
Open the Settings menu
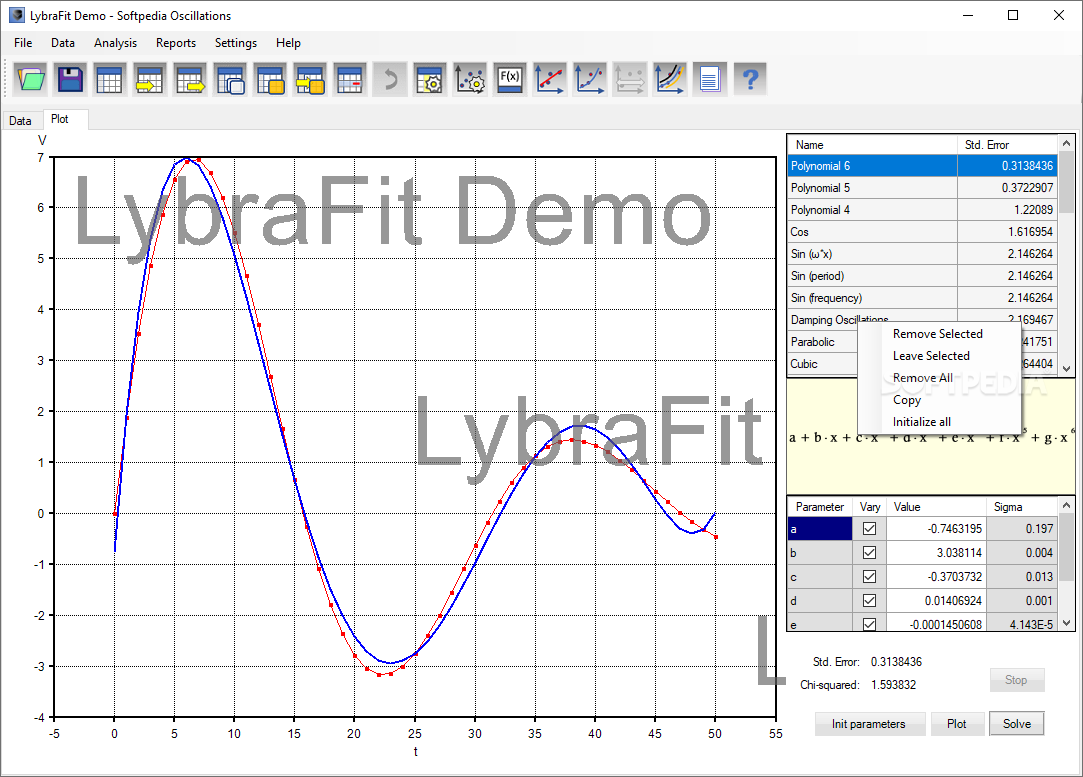[x=236, y=43]
